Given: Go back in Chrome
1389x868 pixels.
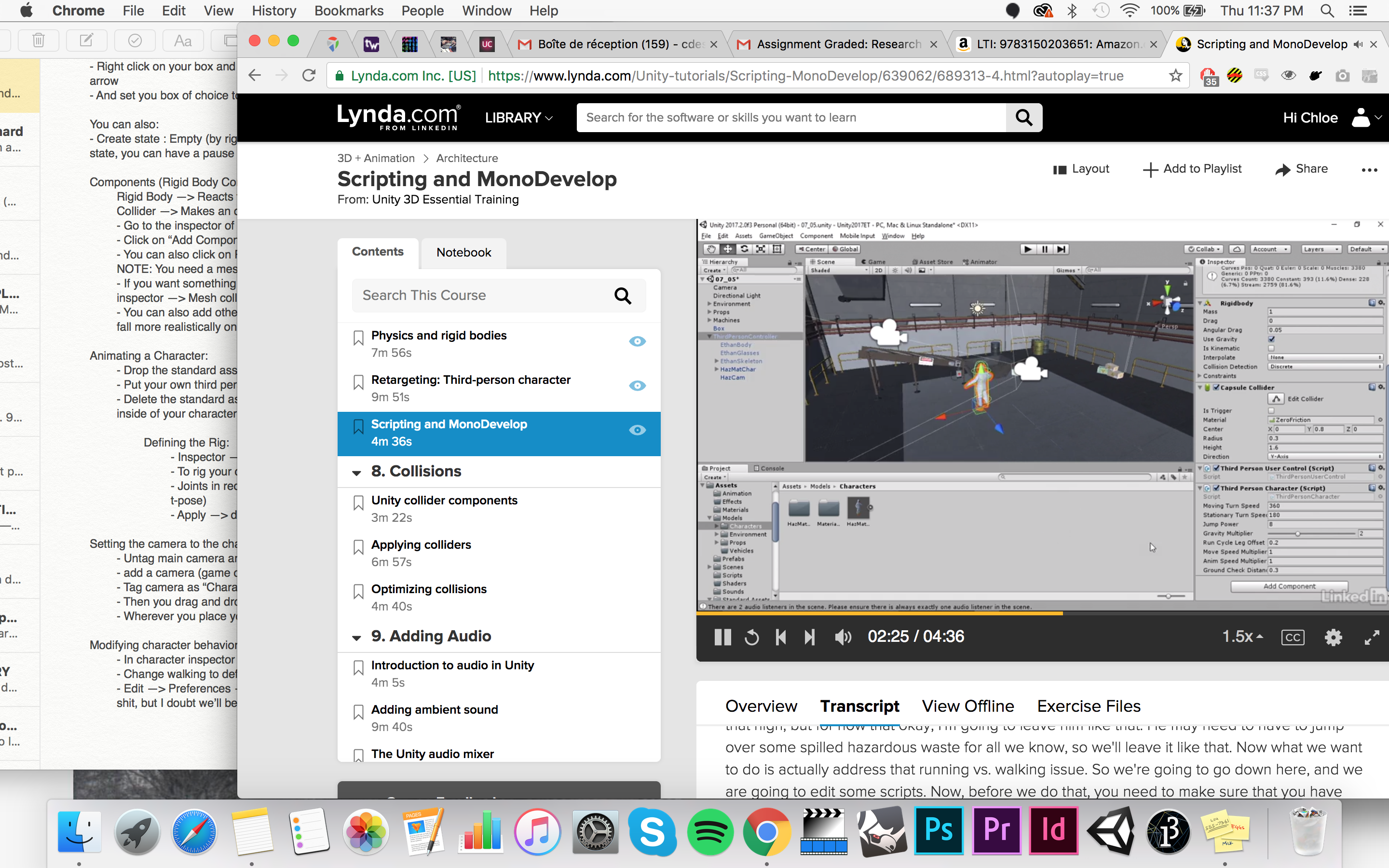Looking at the screenshot, I should [255, 76].
